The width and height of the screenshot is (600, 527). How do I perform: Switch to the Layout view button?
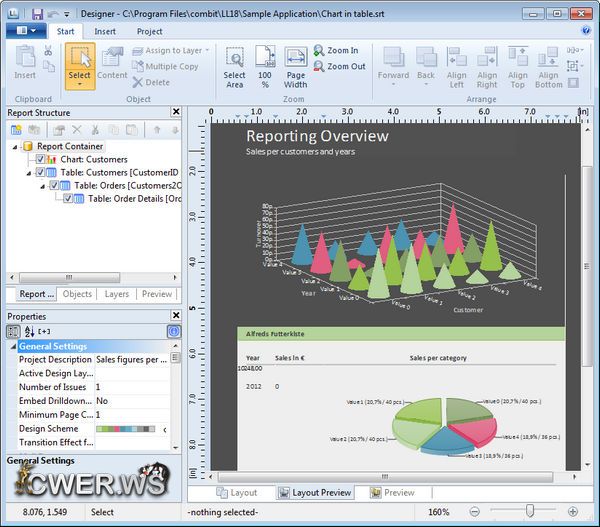(237, 492)
